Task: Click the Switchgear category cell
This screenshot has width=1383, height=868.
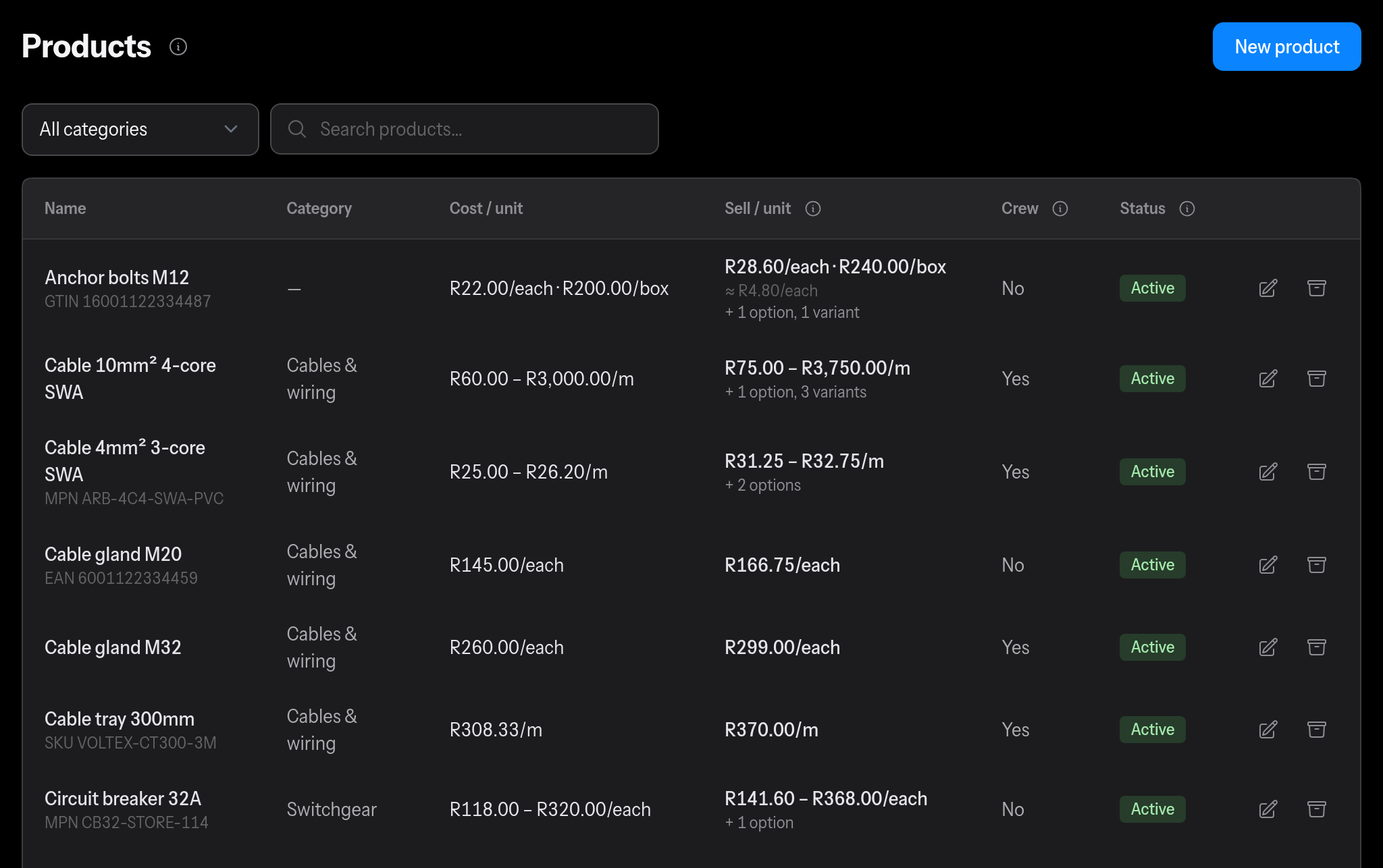Action: point(332,809)
